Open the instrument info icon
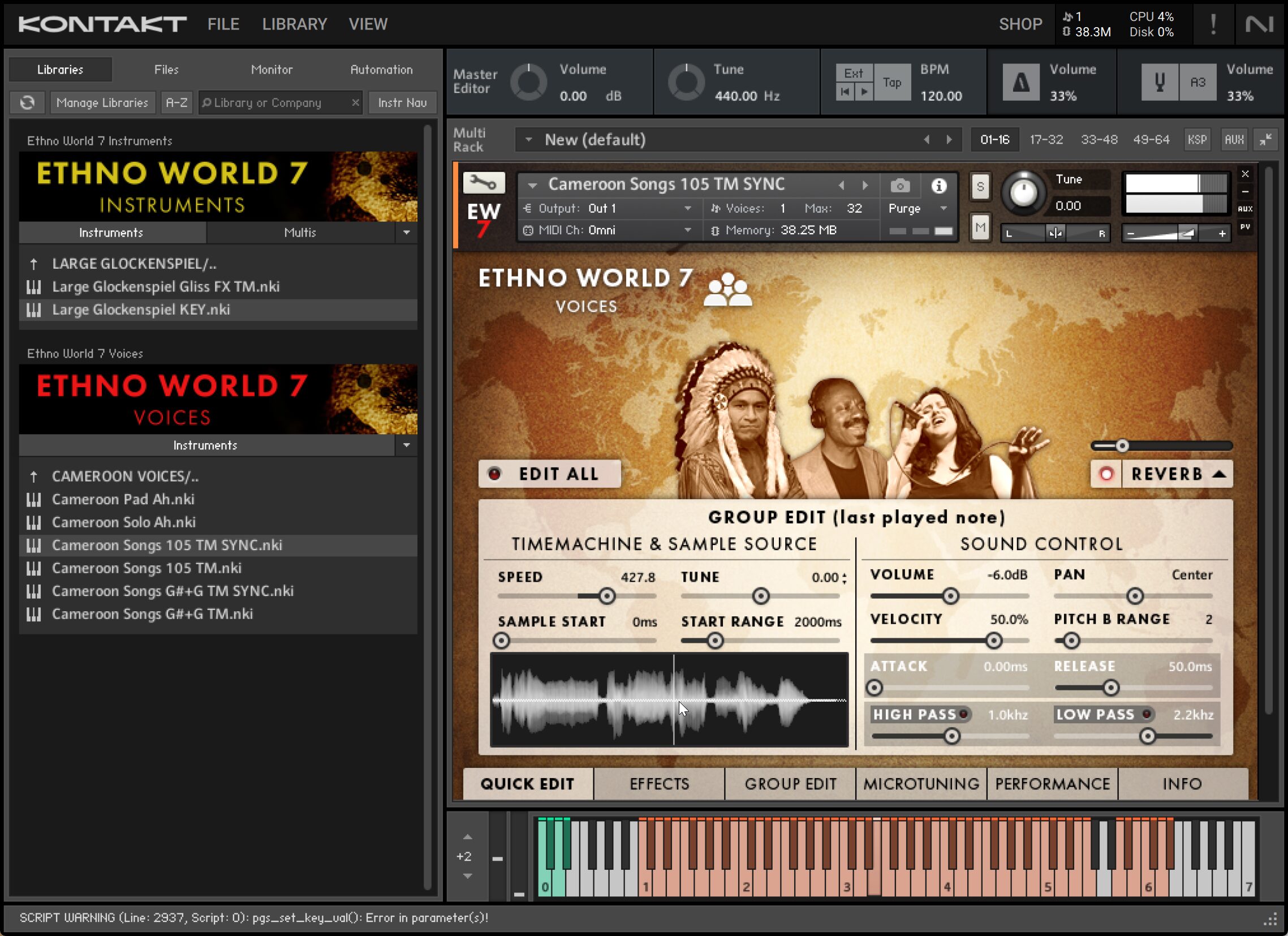 939,186
